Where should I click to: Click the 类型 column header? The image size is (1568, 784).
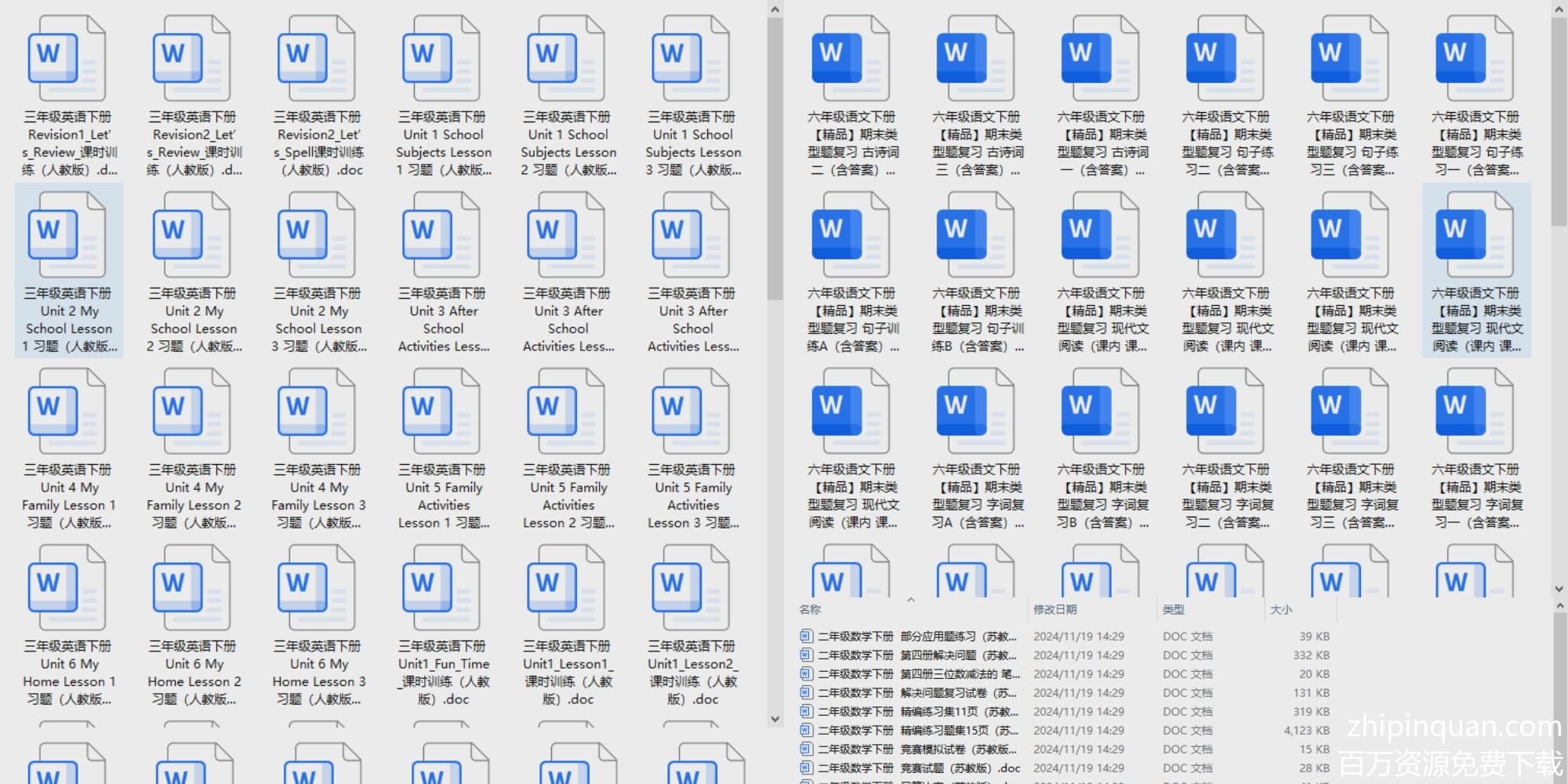(1173, 609)
